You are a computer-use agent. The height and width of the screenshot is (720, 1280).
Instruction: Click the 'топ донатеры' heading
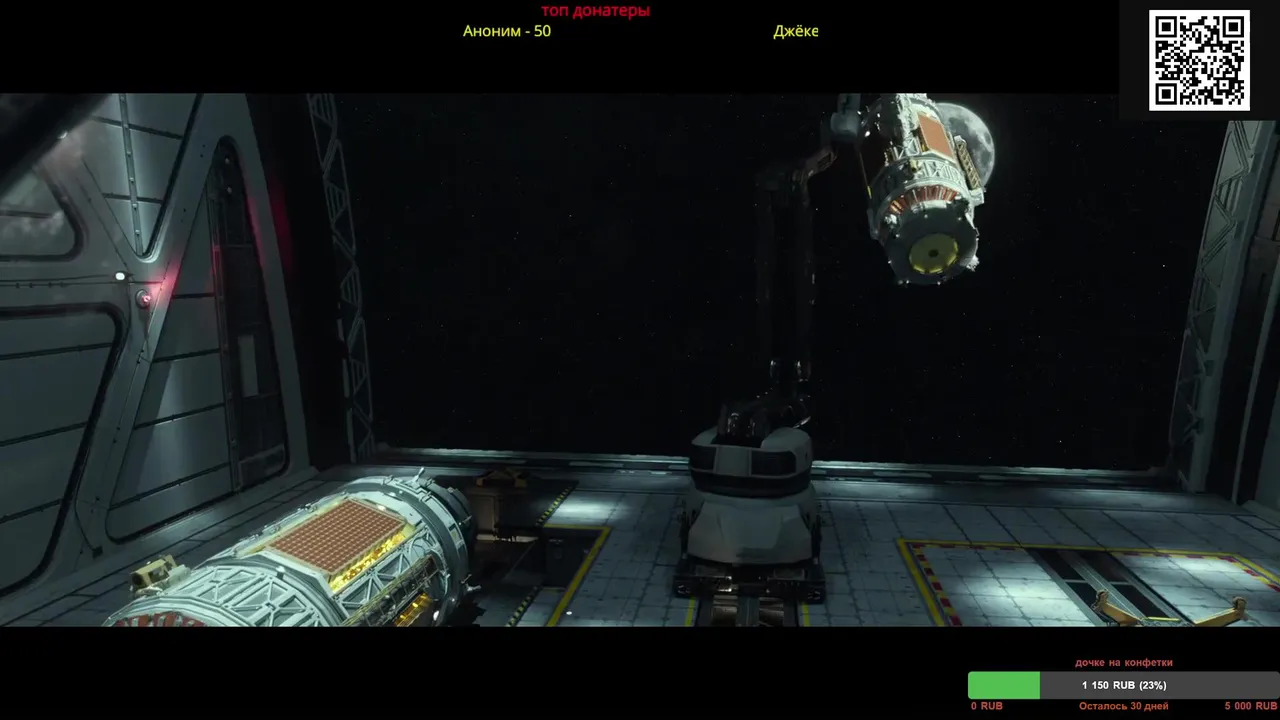pyautogui.click(x=596, y=11)
